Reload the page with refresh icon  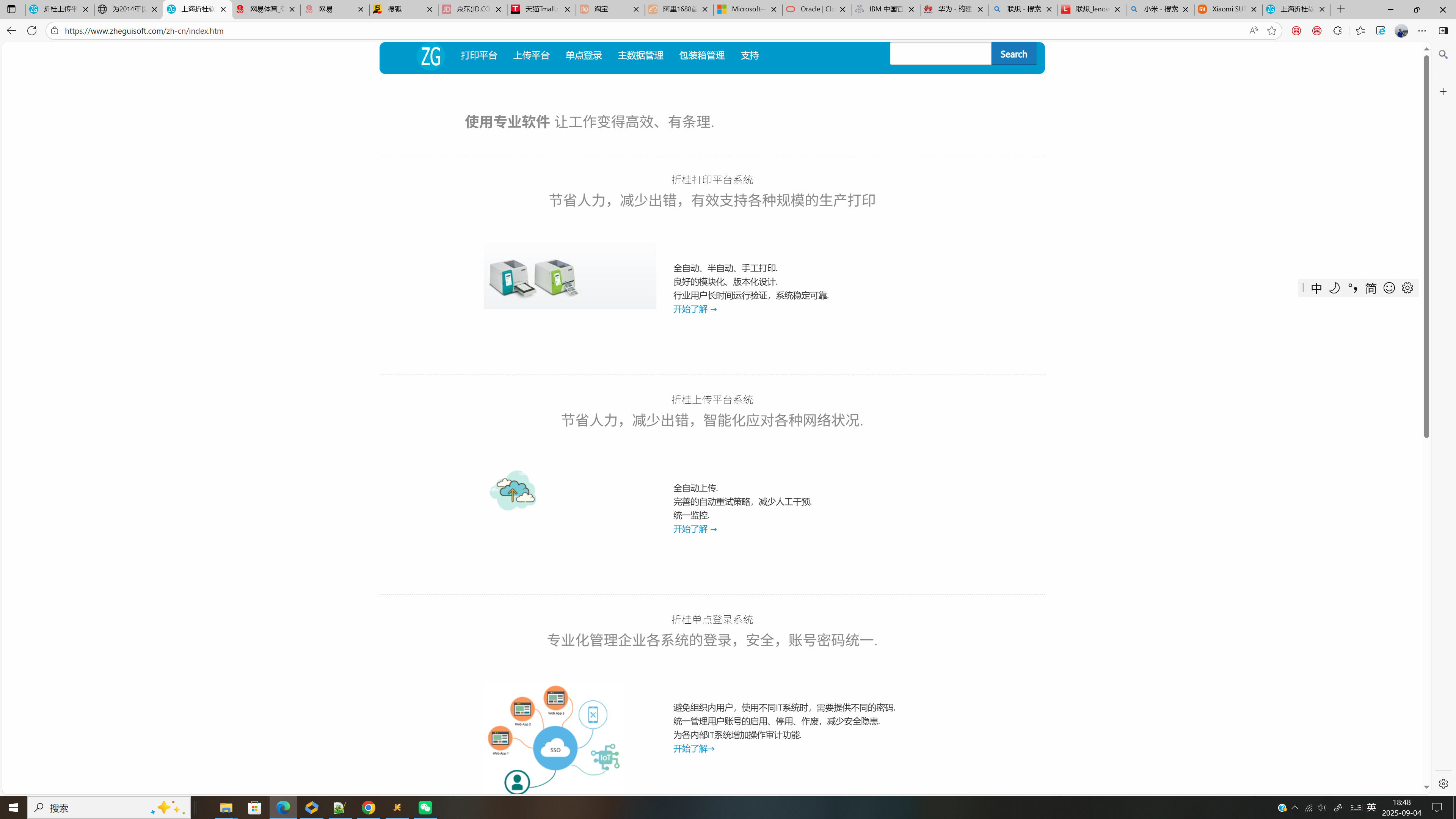(x=31, y=30)
